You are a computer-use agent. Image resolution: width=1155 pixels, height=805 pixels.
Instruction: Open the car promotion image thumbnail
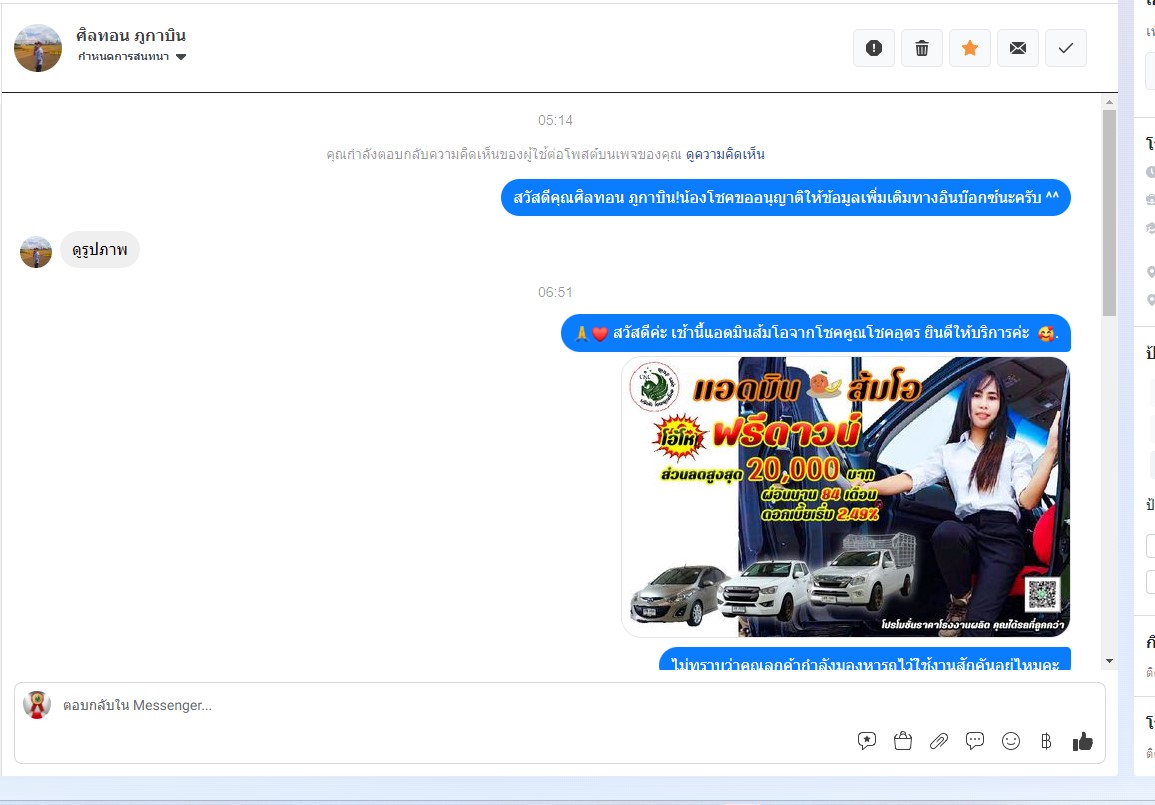coord(845,497)
